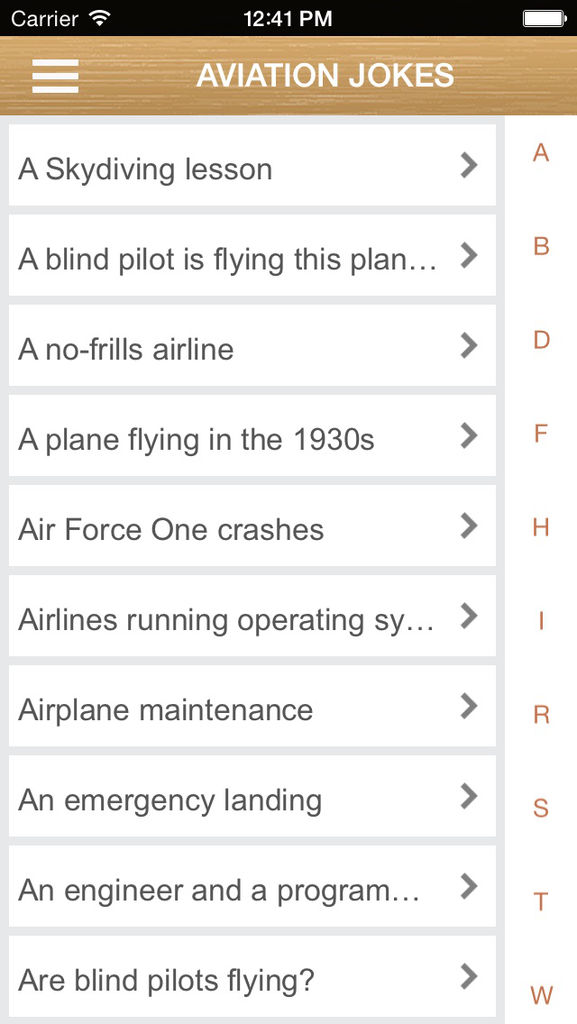
Task: Tap chevron beside Airplane maintenance
Action: click(469, 706)
